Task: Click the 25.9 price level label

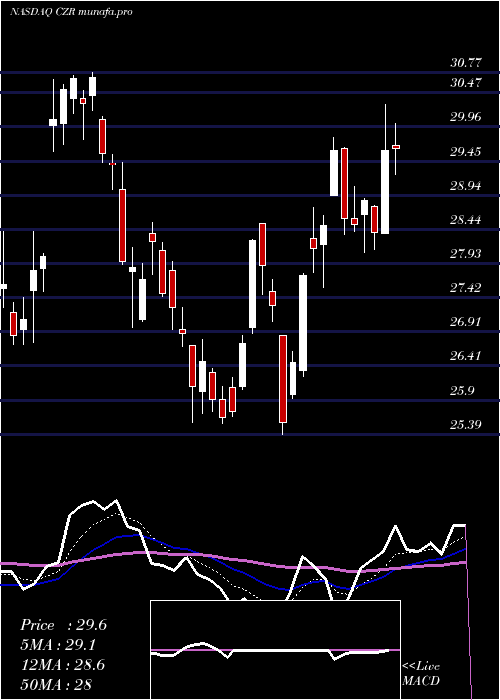Action: (462, 391)
